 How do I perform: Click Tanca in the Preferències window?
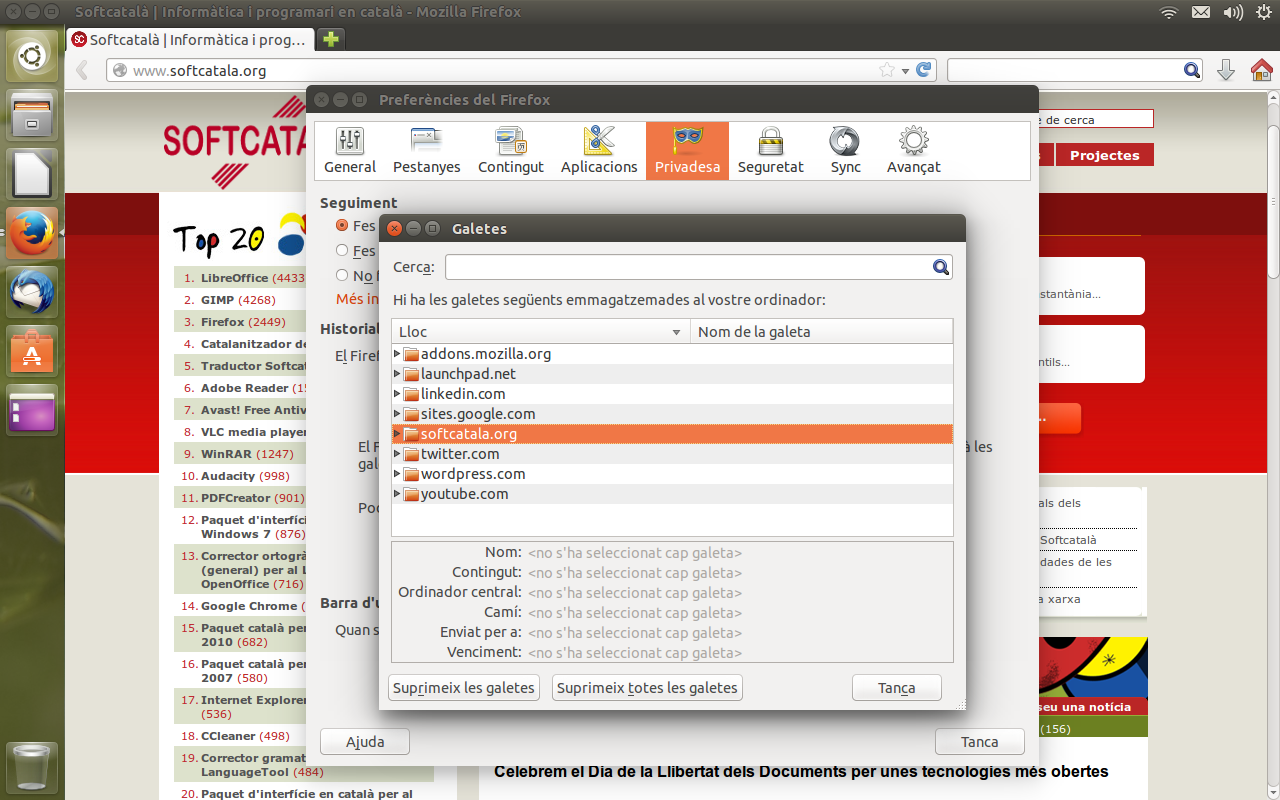point(980,742)
